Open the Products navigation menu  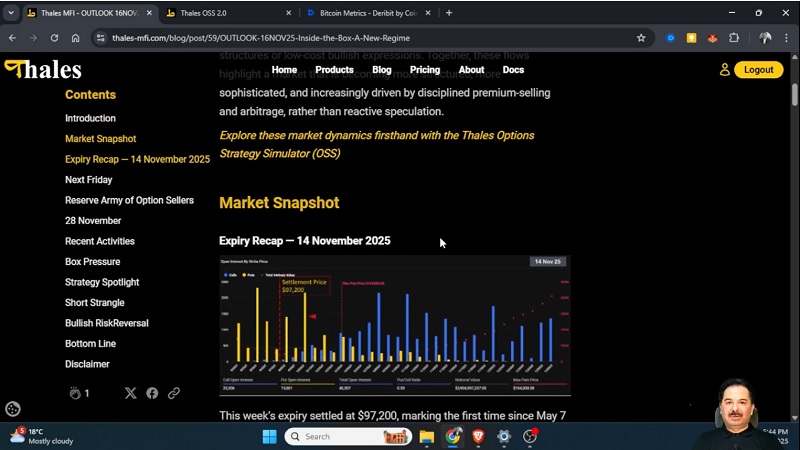(334, 70)
